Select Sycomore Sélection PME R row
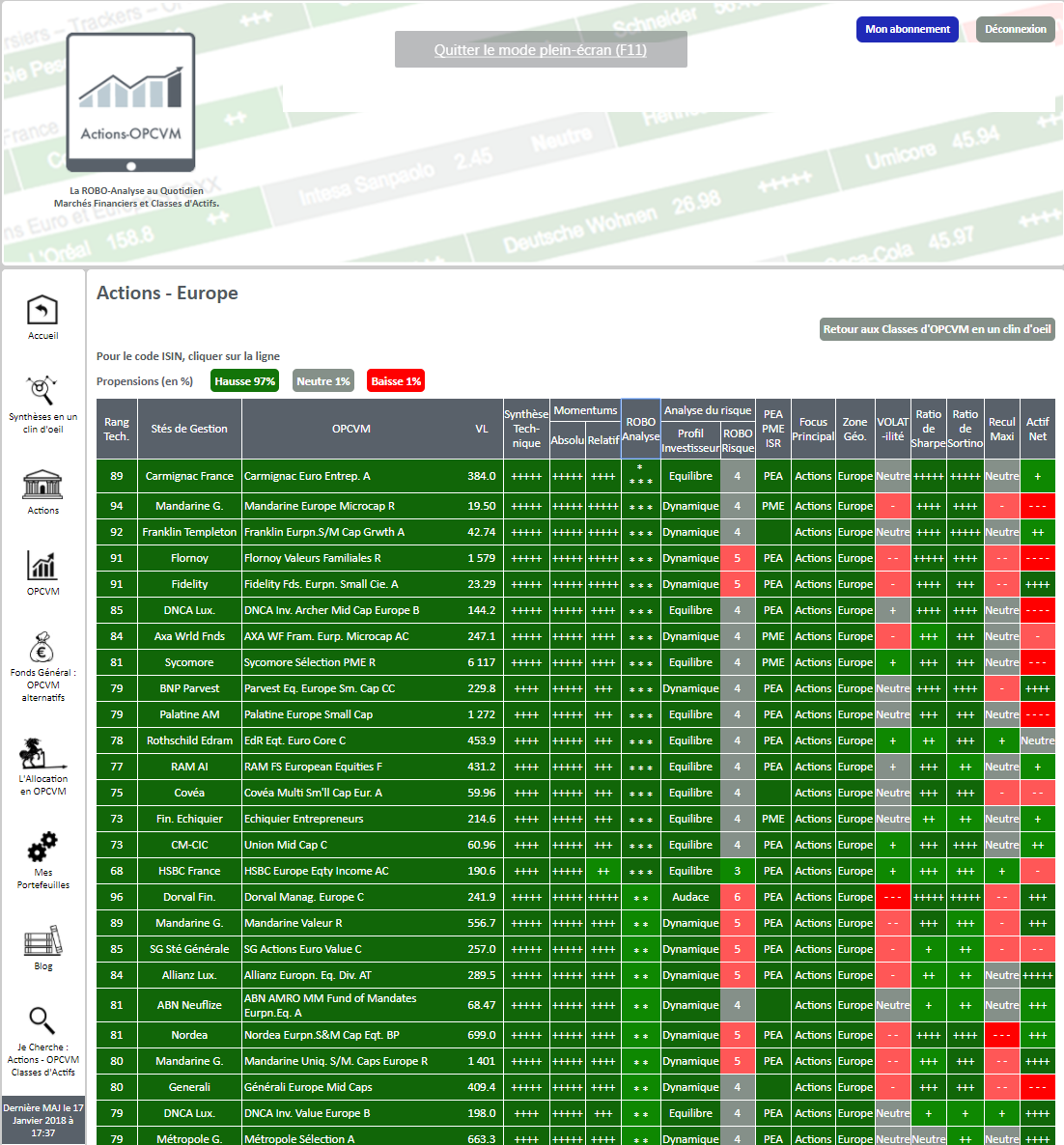This screenshot has height=1145, width=1064. tap(575, 662)
